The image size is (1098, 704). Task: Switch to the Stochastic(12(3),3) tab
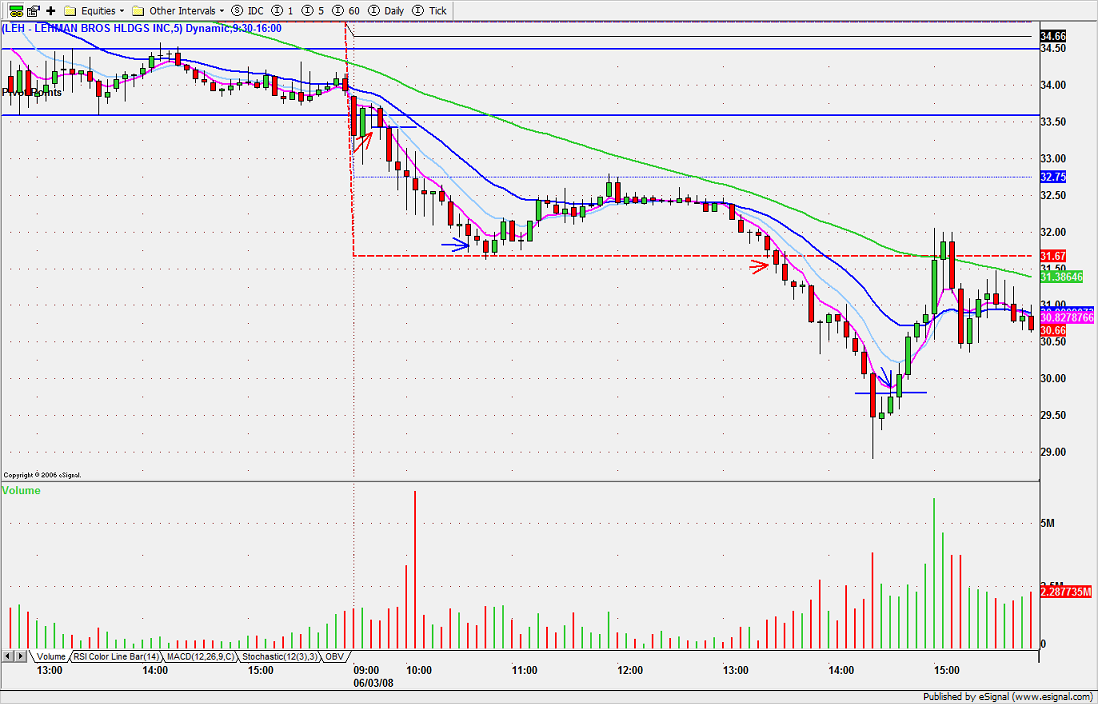pos(280,657)
